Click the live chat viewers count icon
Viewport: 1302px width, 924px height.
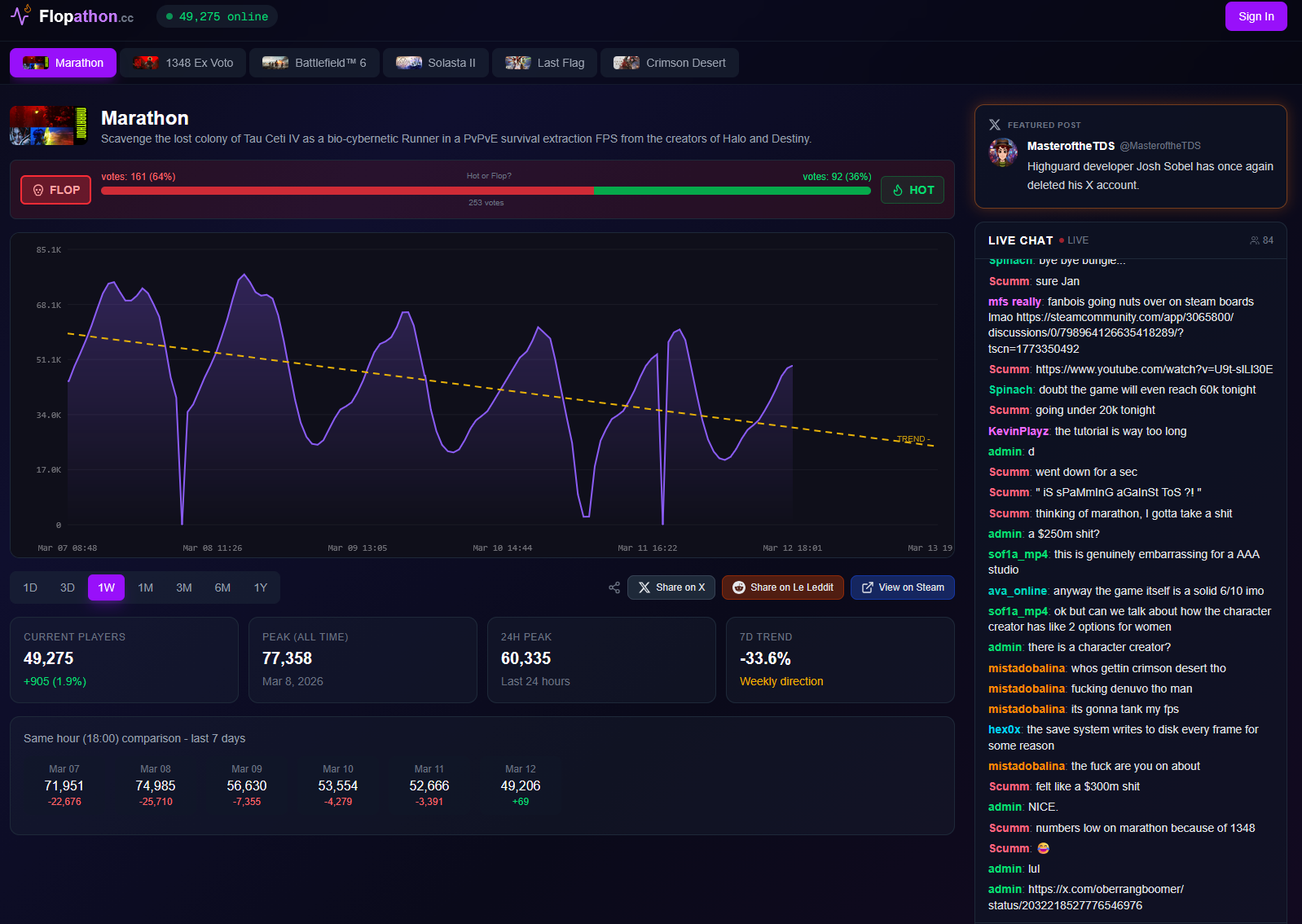[1255, 240]
